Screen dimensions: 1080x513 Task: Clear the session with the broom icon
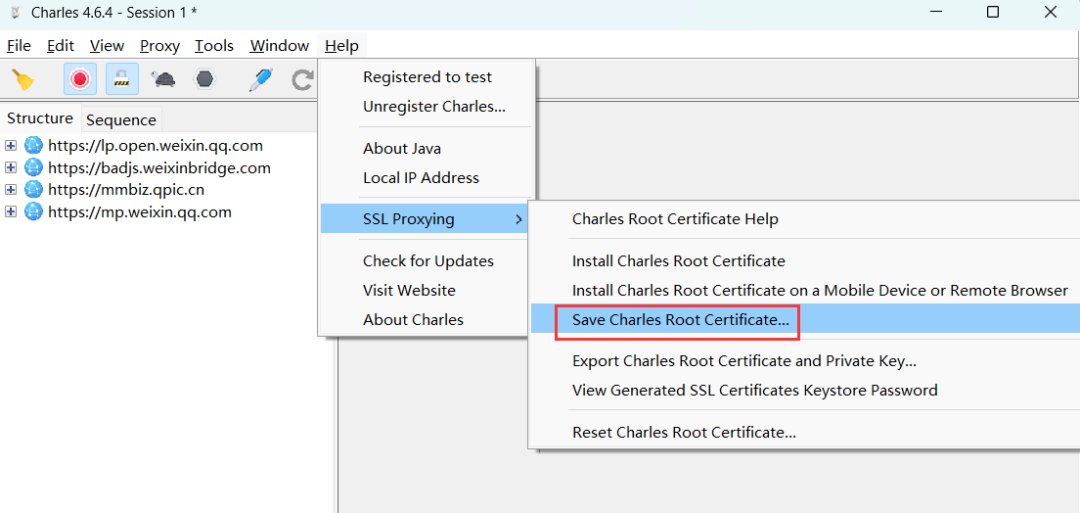tap(24, 79)
